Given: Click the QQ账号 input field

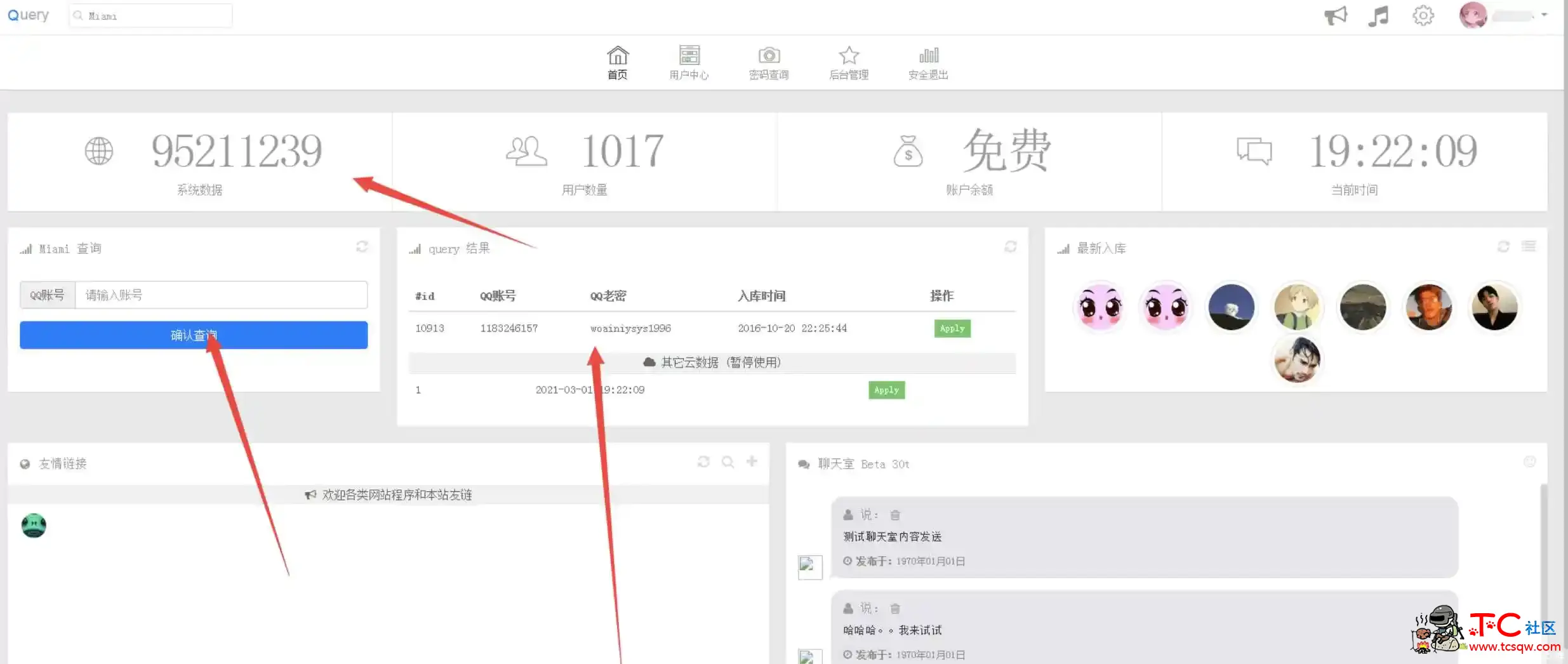Looking at the screenshot, I should click(x=221, y=295).
